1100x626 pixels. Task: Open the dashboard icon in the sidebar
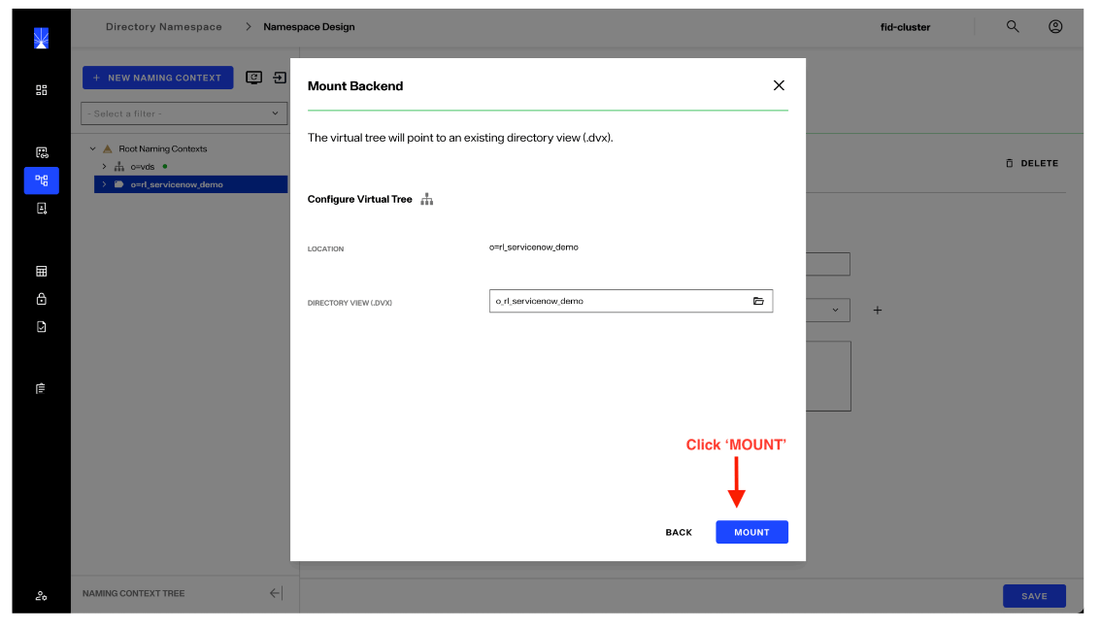pyautogui.click(x=41, y=90)
